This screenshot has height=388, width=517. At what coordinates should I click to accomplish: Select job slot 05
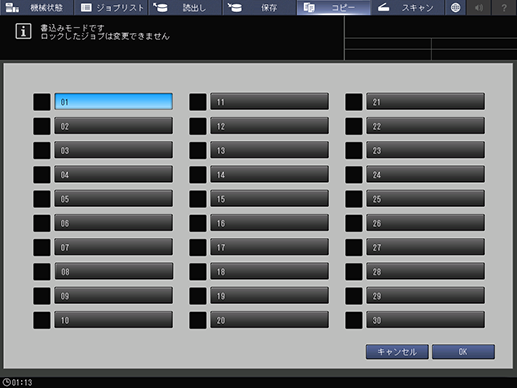pos(113,199)
